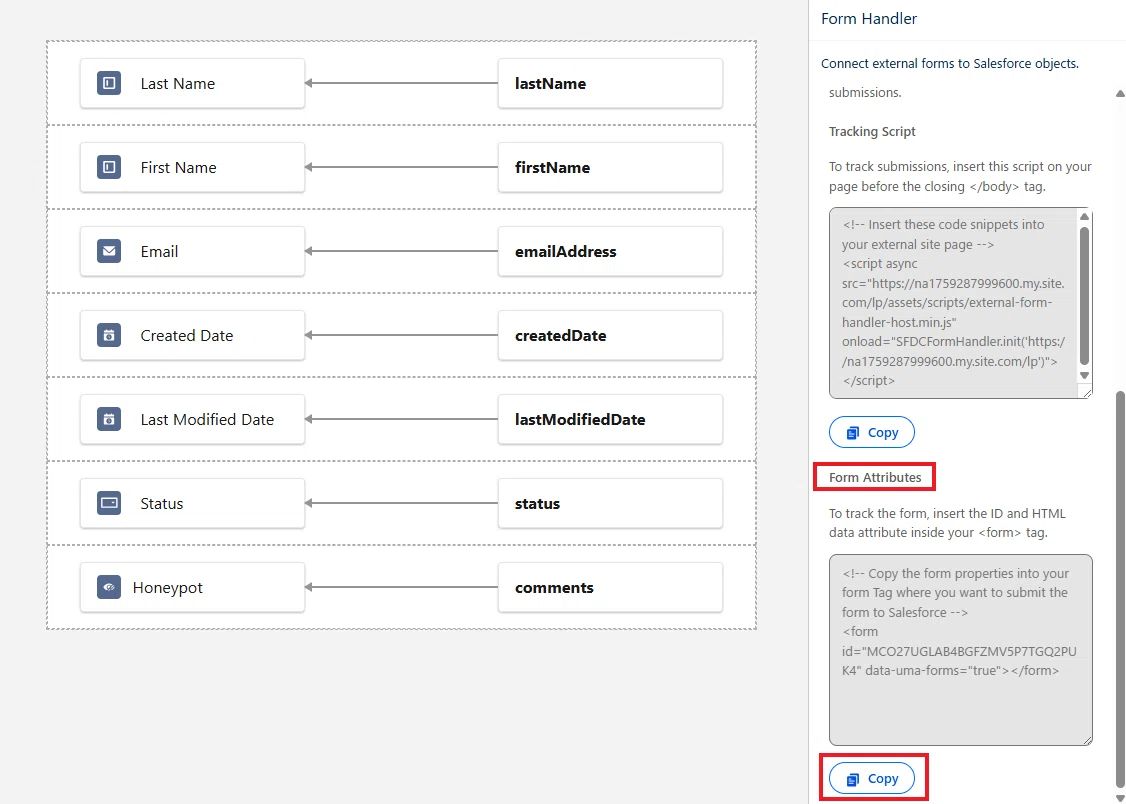Copy the Tracking Script code
Viewport: 1126px width, 804px height.
pos(872,432)
